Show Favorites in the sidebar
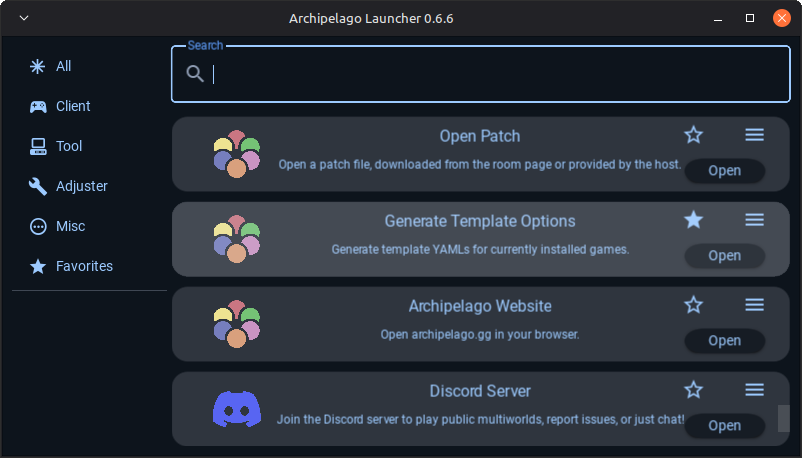 [x=71, y=266]
